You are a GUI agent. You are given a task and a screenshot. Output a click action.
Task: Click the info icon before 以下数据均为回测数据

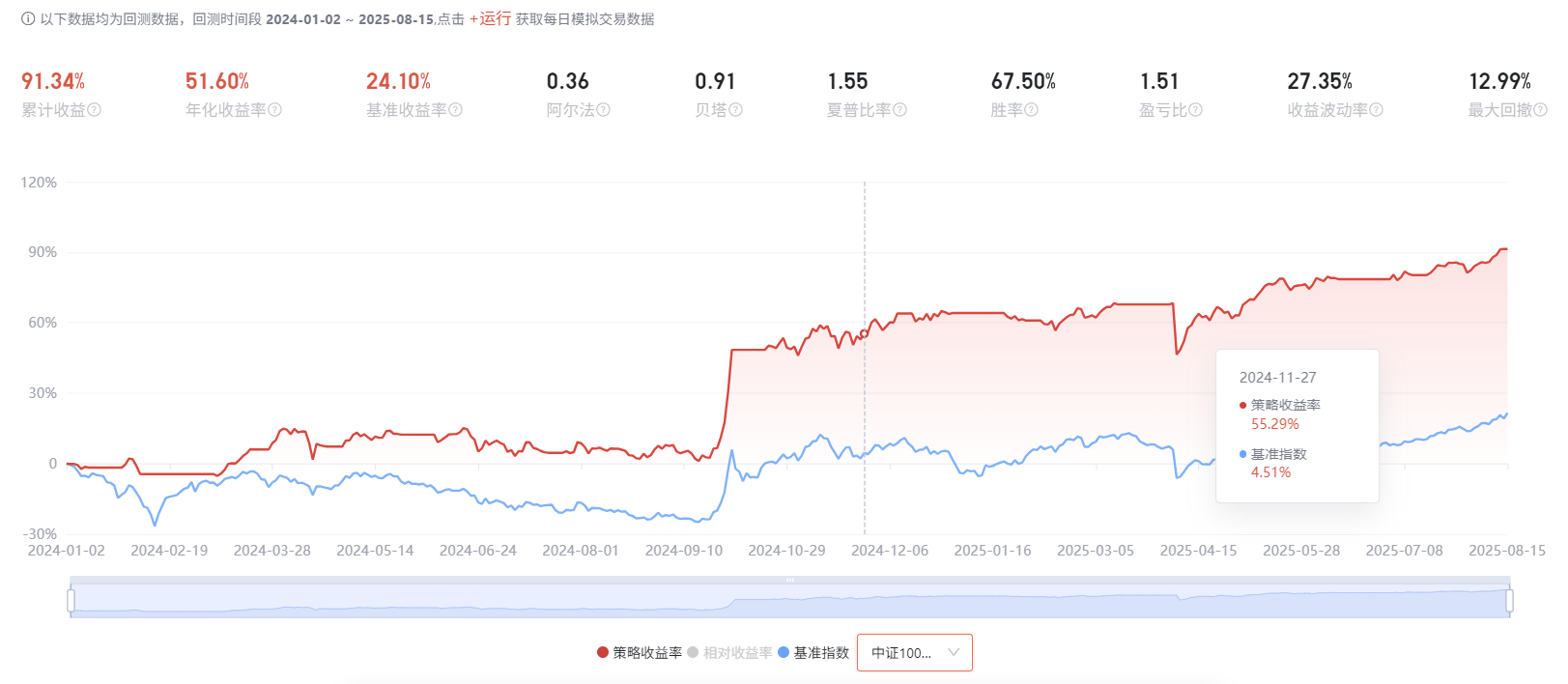pyautogui.click(x=28, y=19)
